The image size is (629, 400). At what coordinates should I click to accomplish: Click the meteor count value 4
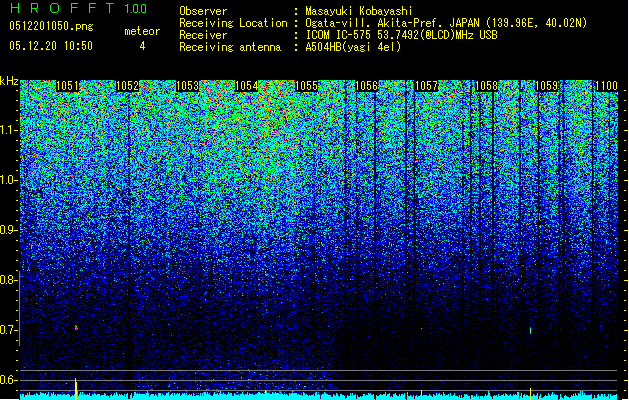(142, 46)
